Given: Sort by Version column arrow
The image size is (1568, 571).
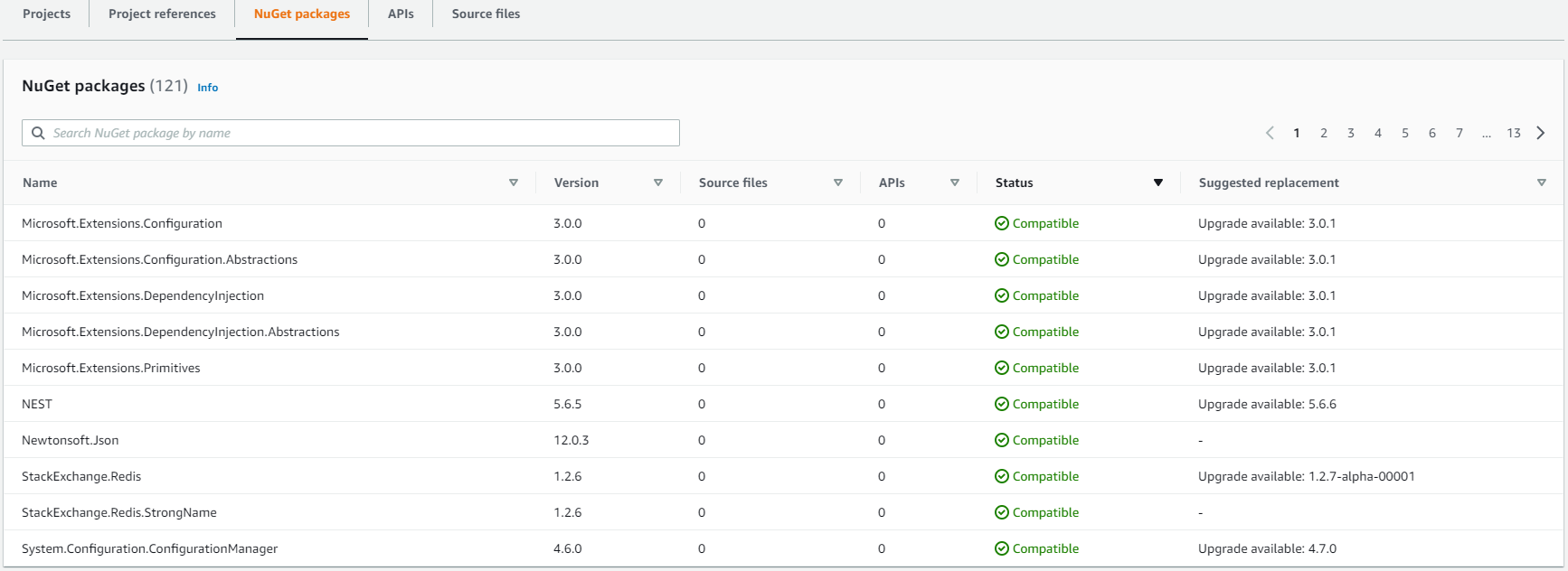Looking at the screenshot, I should [x=658, y=183].
